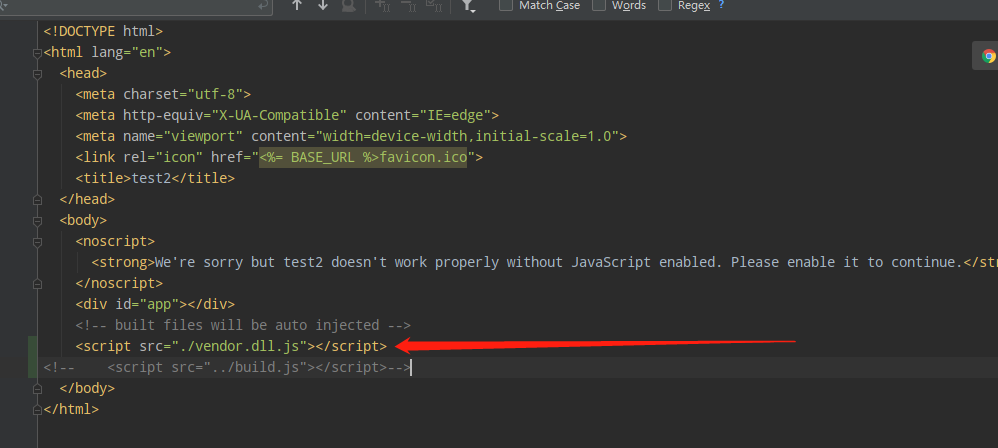
Task: Click the strong JavaScript warning text line
Action: pyautogui.click(x=544, y=262)
